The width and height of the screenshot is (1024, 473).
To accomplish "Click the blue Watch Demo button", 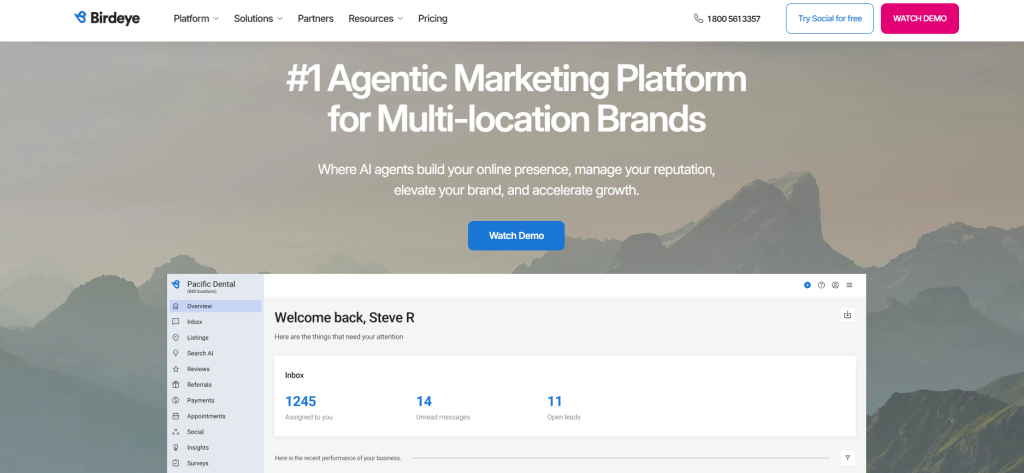I will 516,236.
